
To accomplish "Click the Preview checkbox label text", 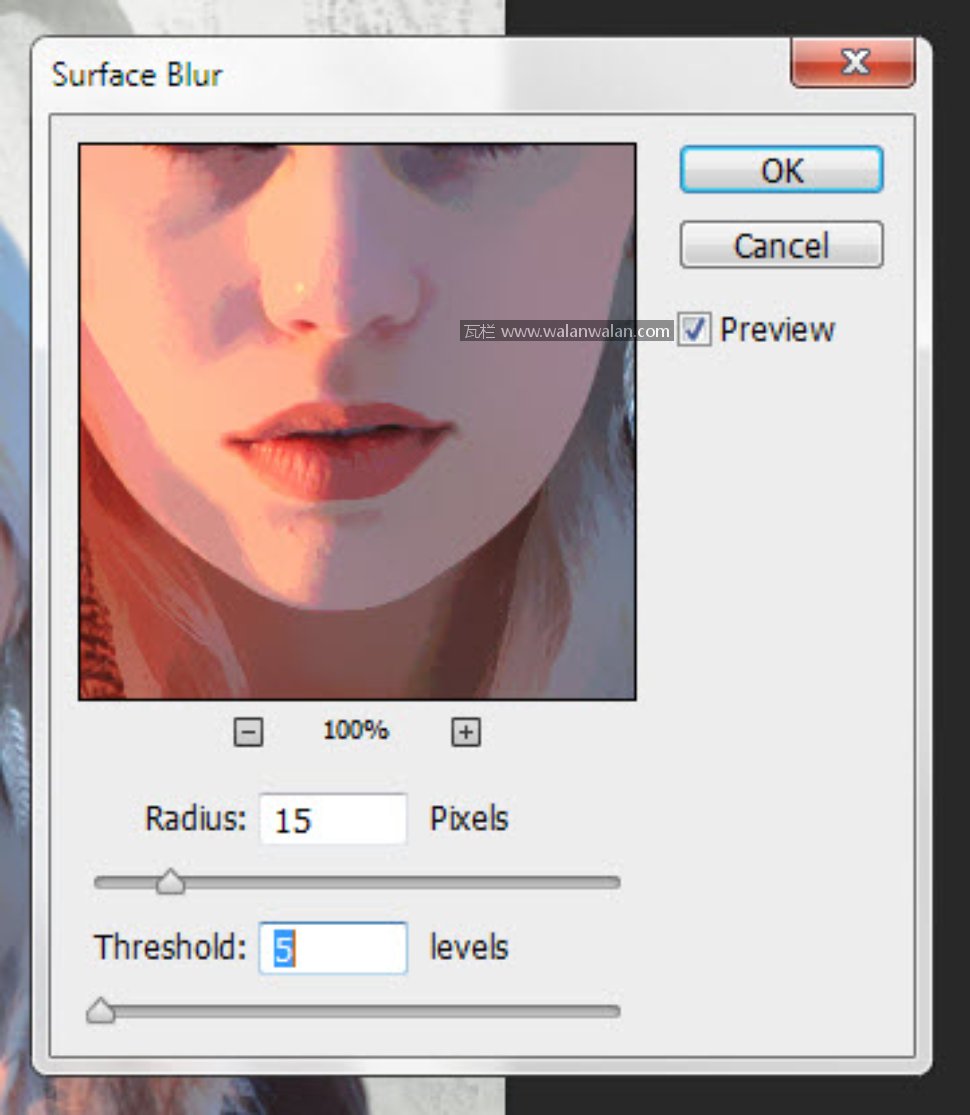I will tap(777, 330).
